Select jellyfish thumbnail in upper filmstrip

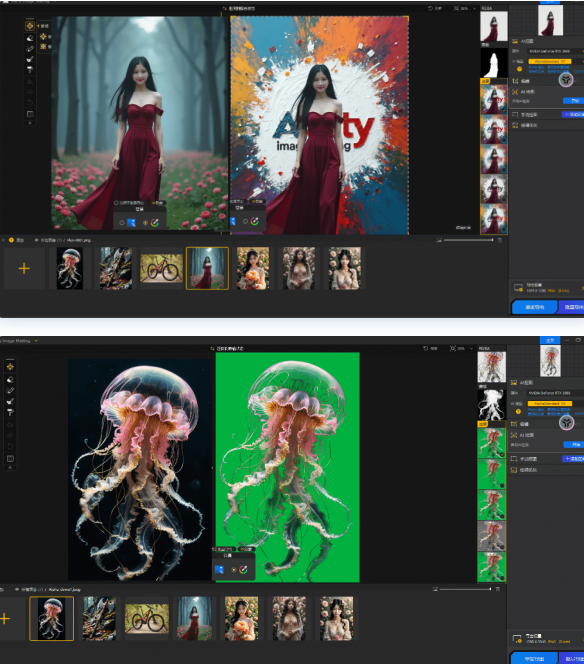pyautogui.click(x=70, y=268)
